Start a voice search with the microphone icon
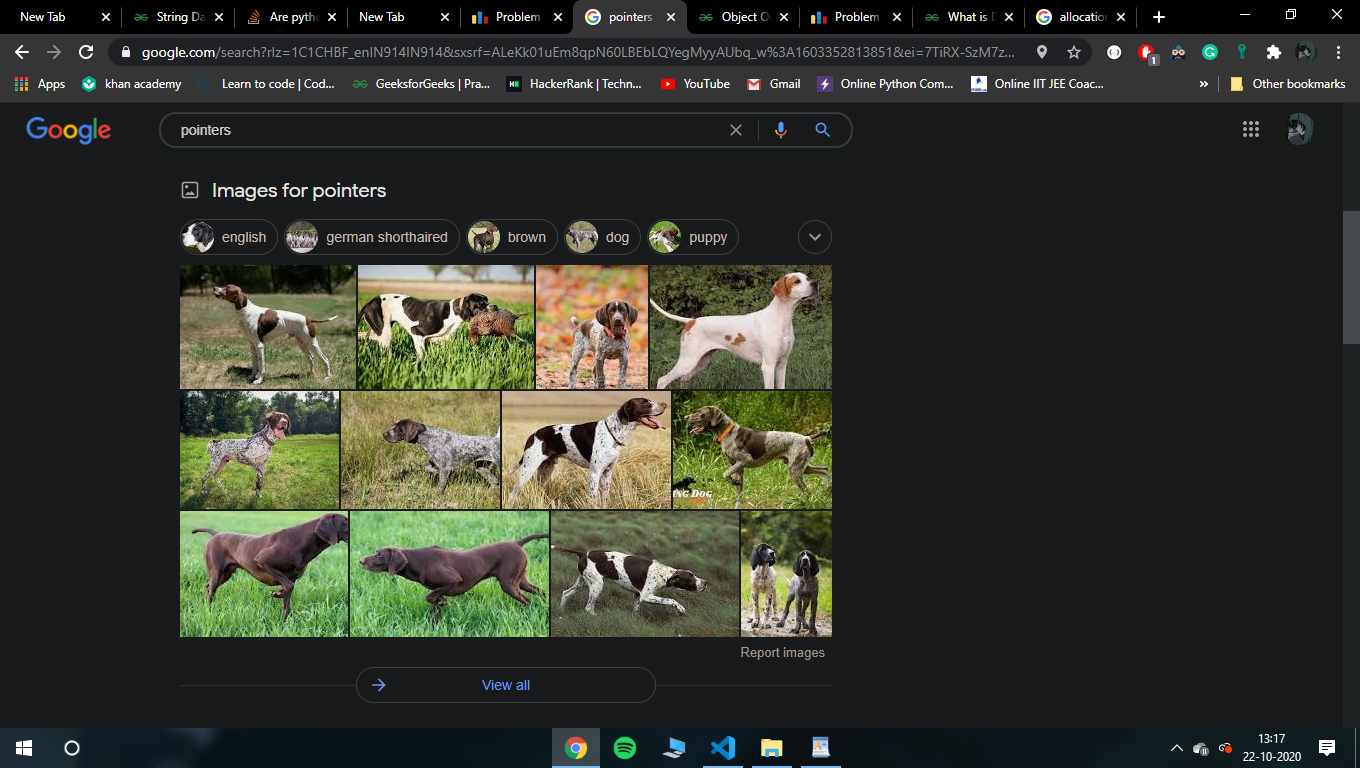The width and height of the screenshot is (1360, 768). 780,129
